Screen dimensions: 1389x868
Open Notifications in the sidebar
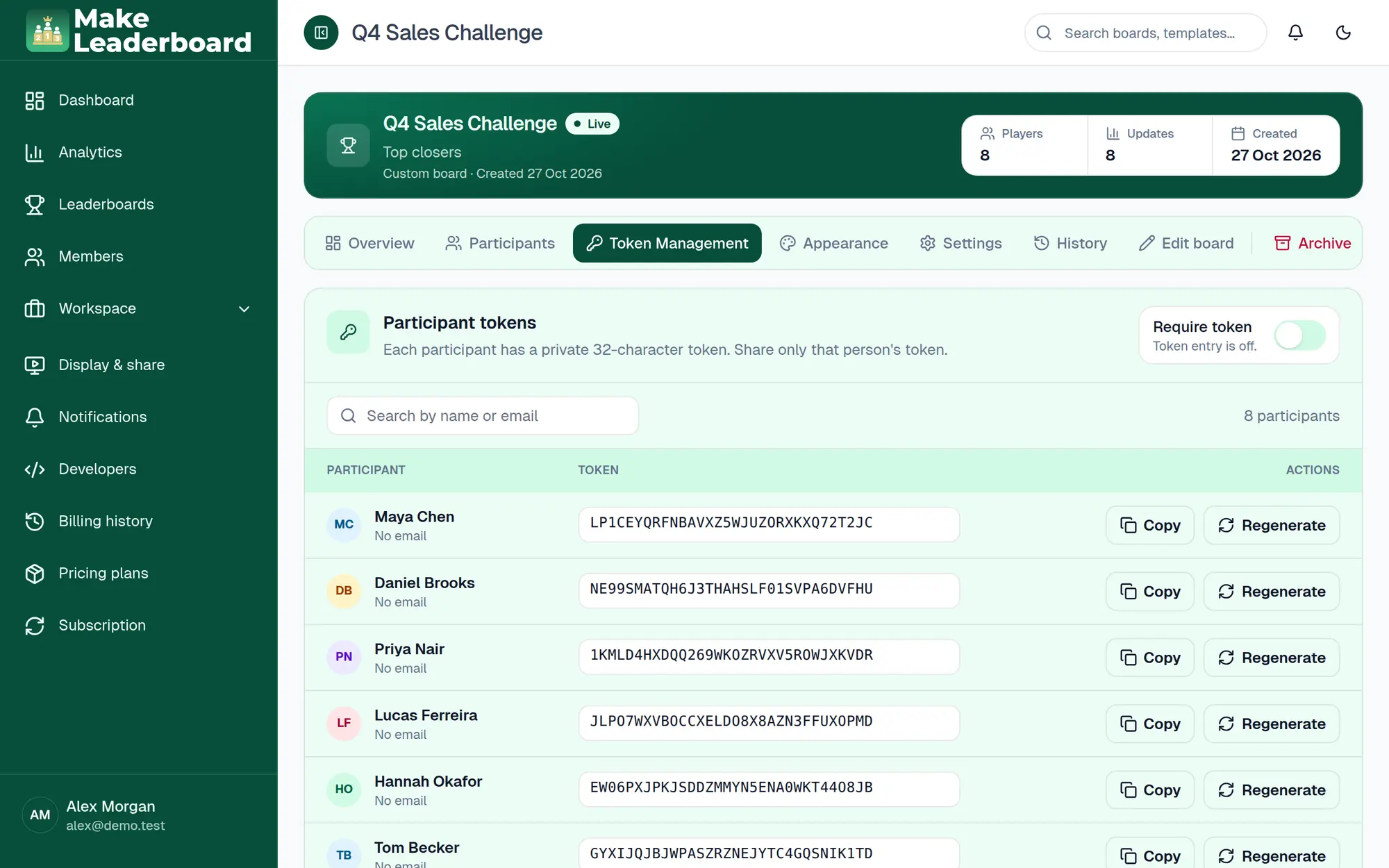coord(139,417)
